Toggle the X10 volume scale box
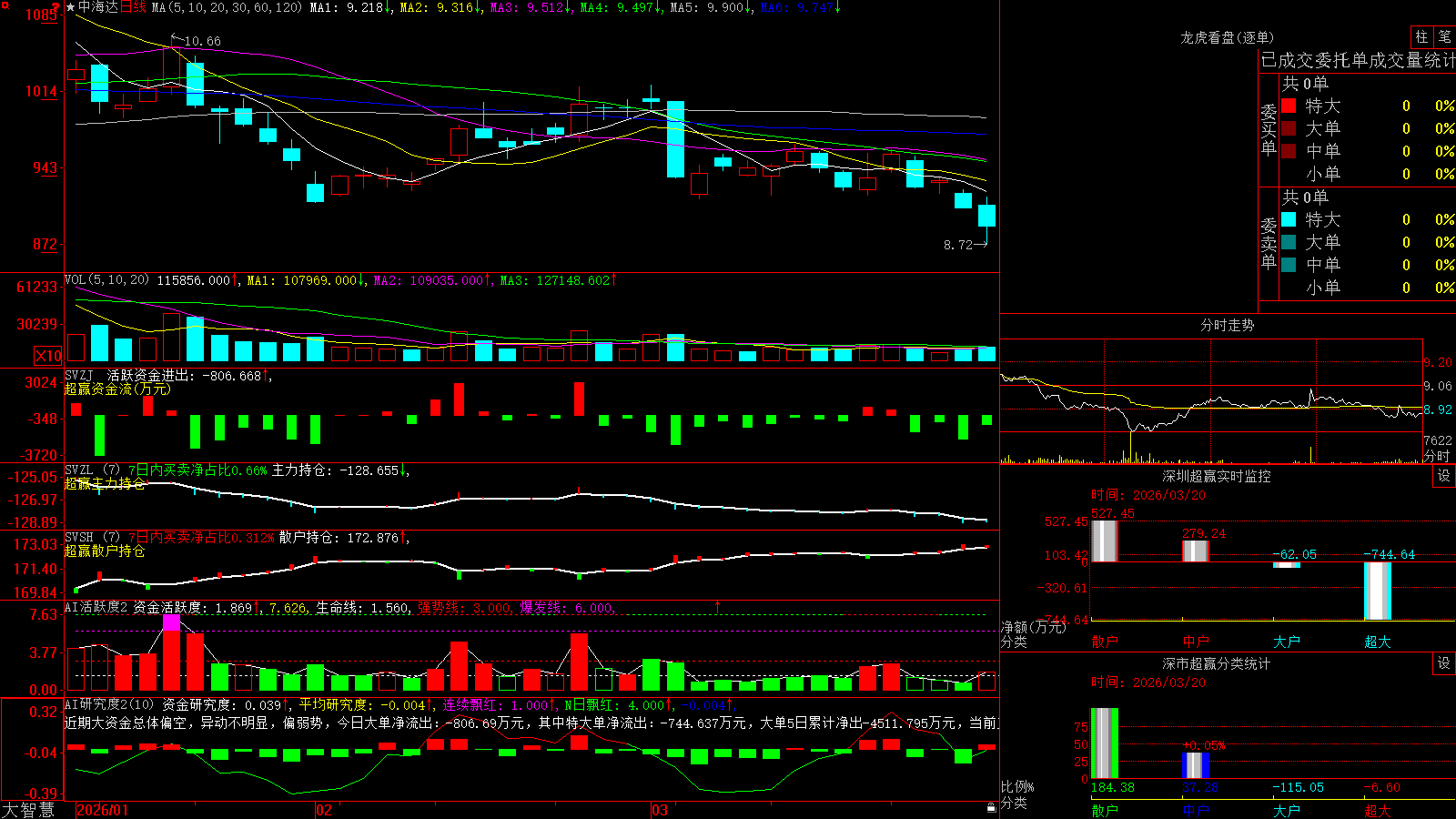The image size is (1456, 819). pos(48,356)
